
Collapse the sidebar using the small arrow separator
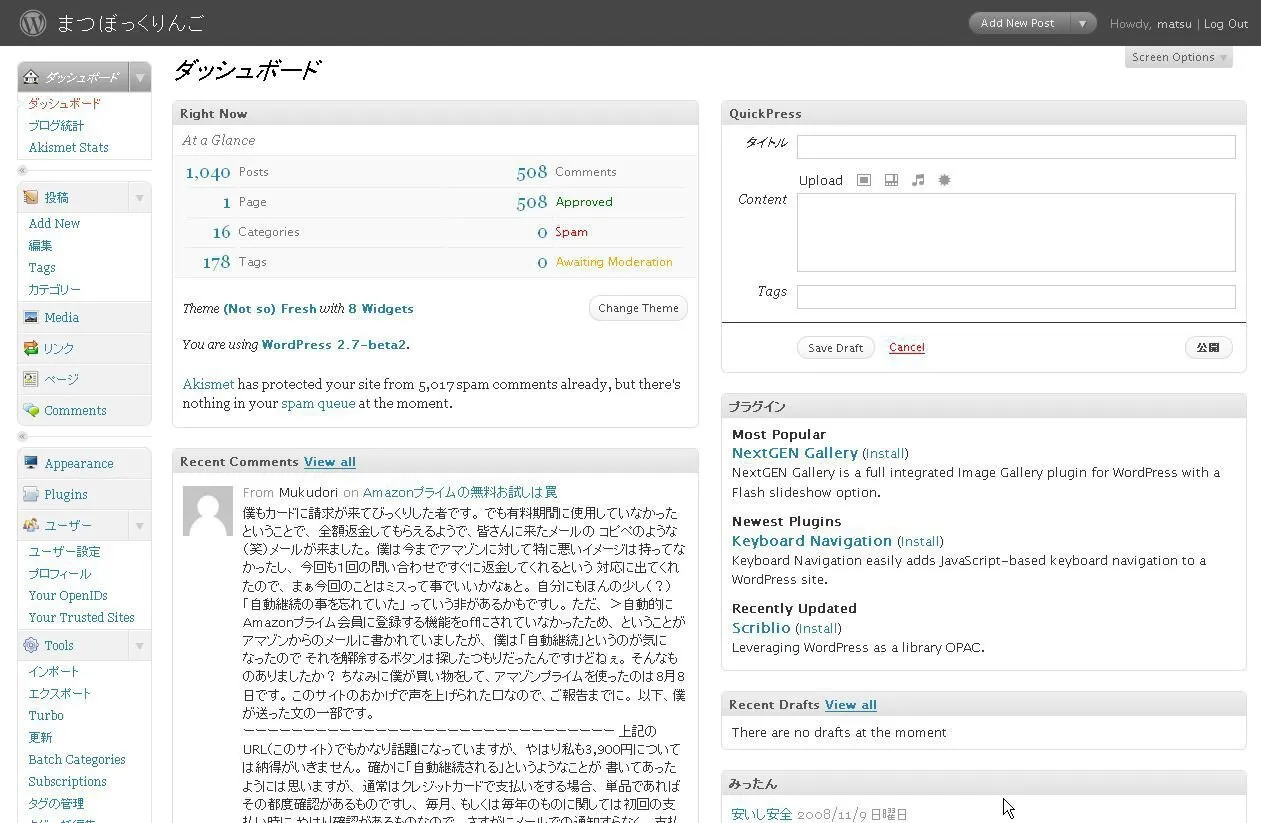tap(22, 171)
